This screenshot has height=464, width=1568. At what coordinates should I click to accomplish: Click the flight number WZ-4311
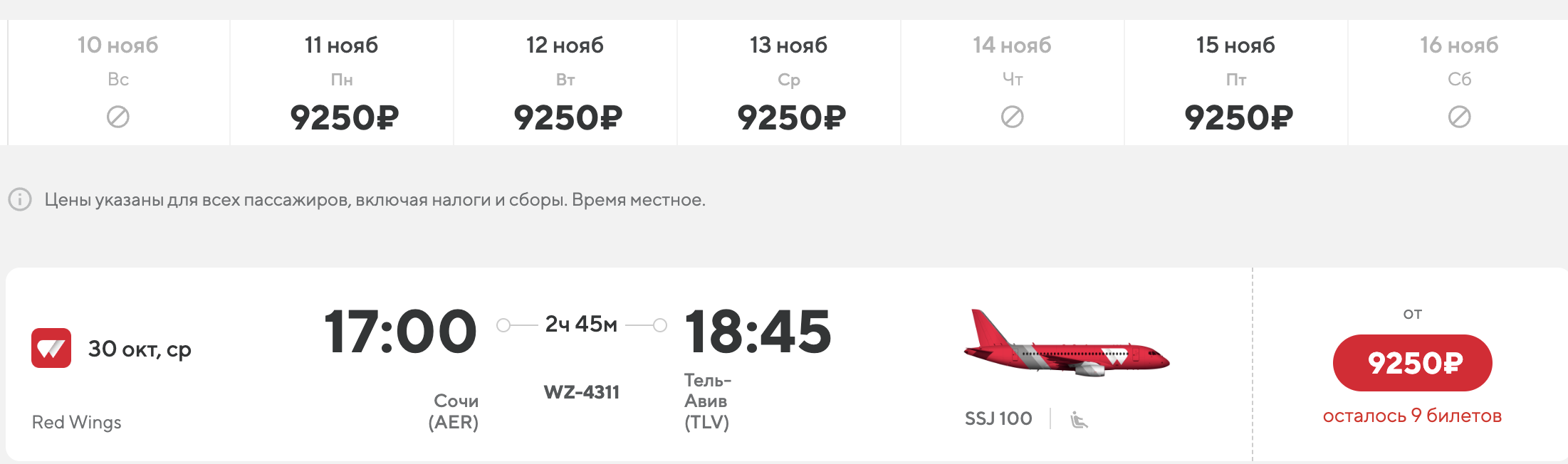click(x=582, y=392)
